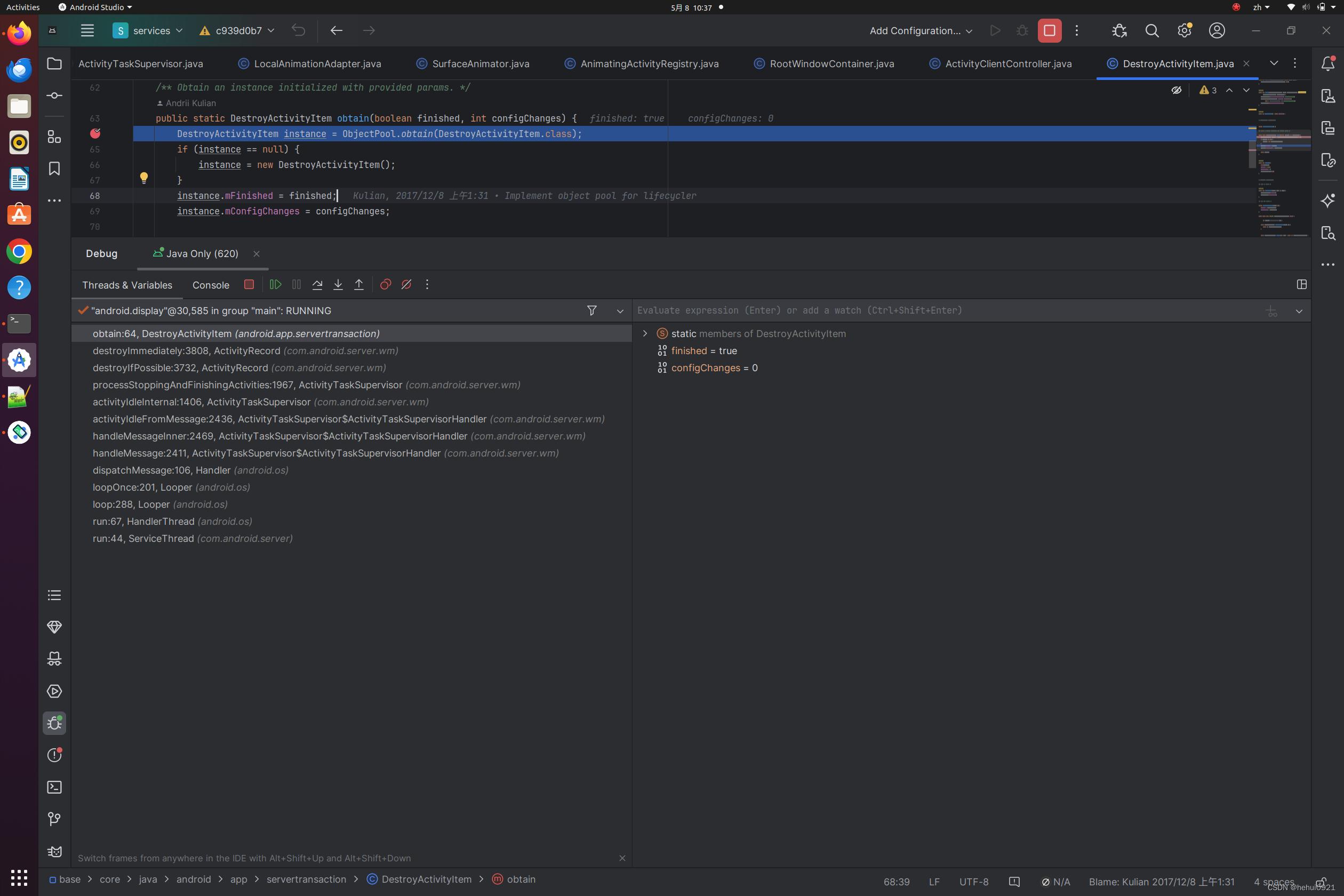Click Step Into in debug toolbar
This screenshot has height=896, width=1344.
tap(338, 285)
